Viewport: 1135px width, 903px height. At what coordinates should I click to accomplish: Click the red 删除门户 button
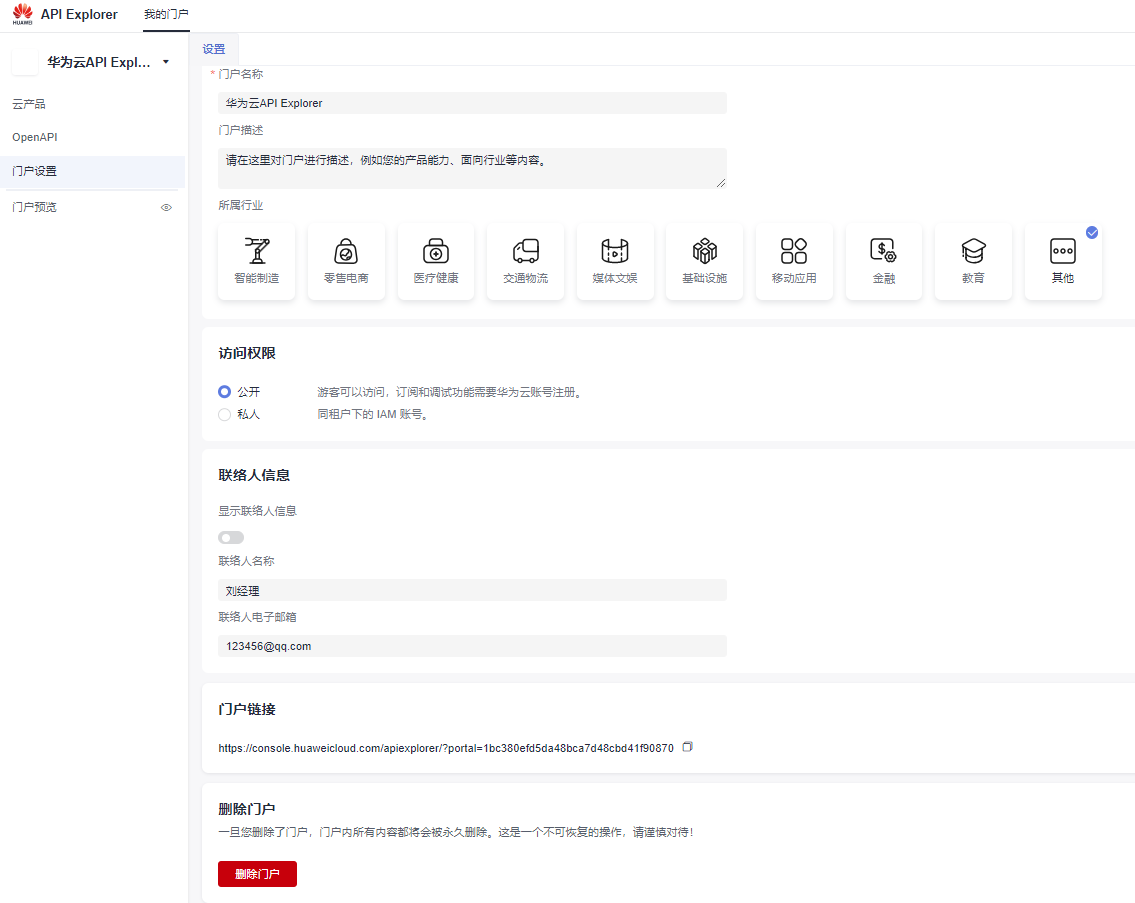[x=257, y=874]
